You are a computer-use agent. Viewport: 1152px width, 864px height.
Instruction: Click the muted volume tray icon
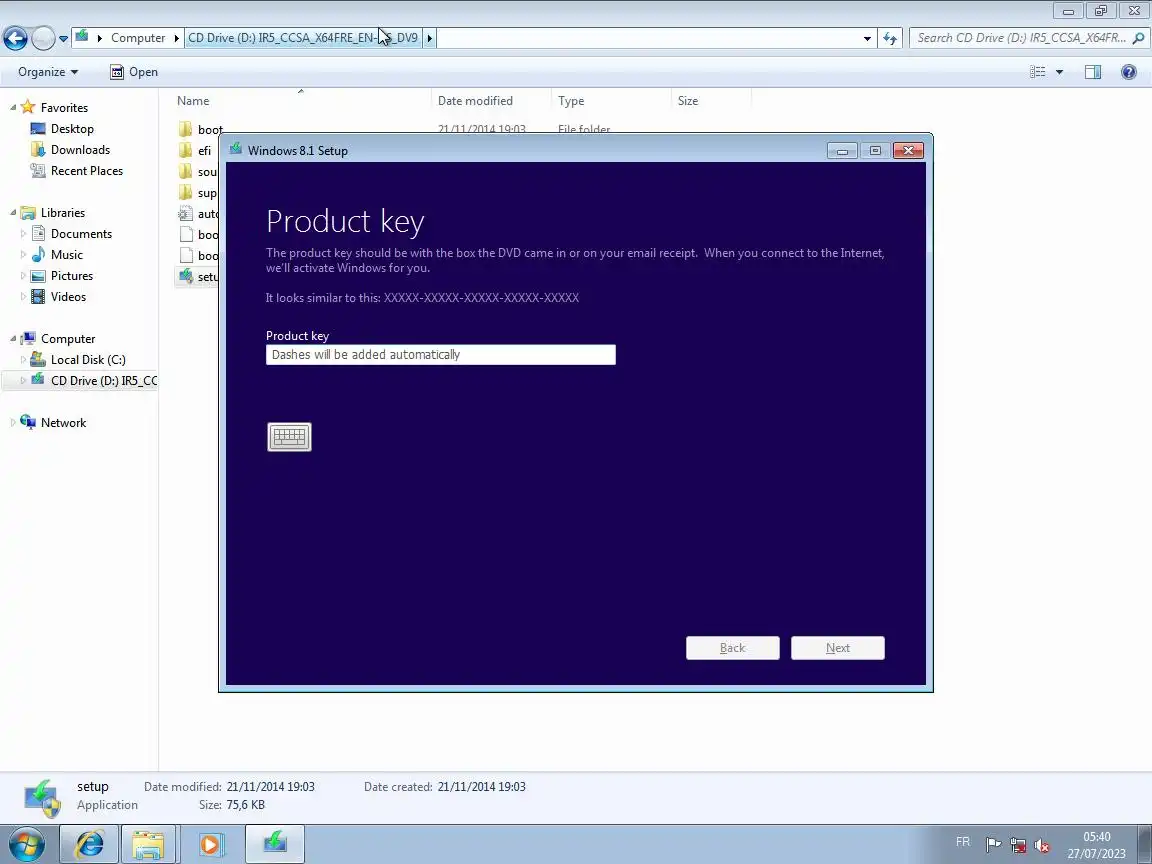pyautogui.click(x=1042, y=845)
